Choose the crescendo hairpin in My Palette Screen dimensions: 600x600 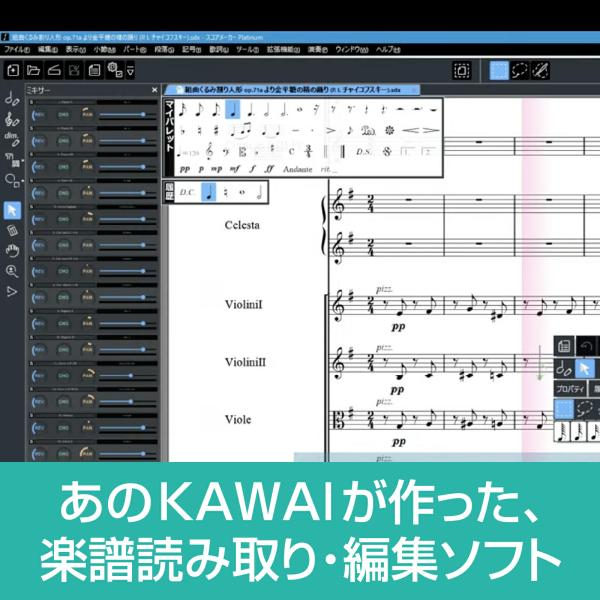[411, 131]
